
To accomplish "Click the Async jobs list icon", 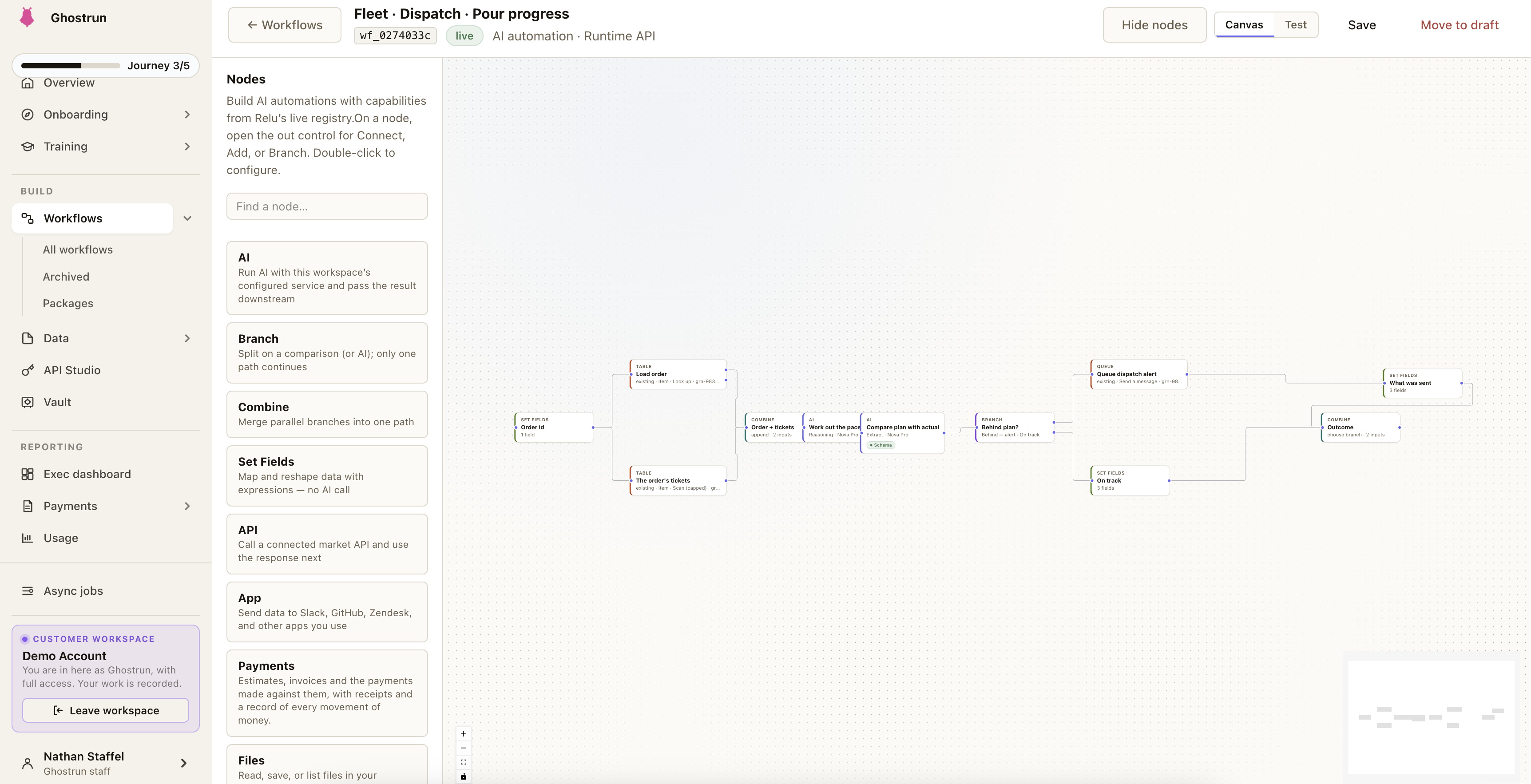I will tap(28, 591).
